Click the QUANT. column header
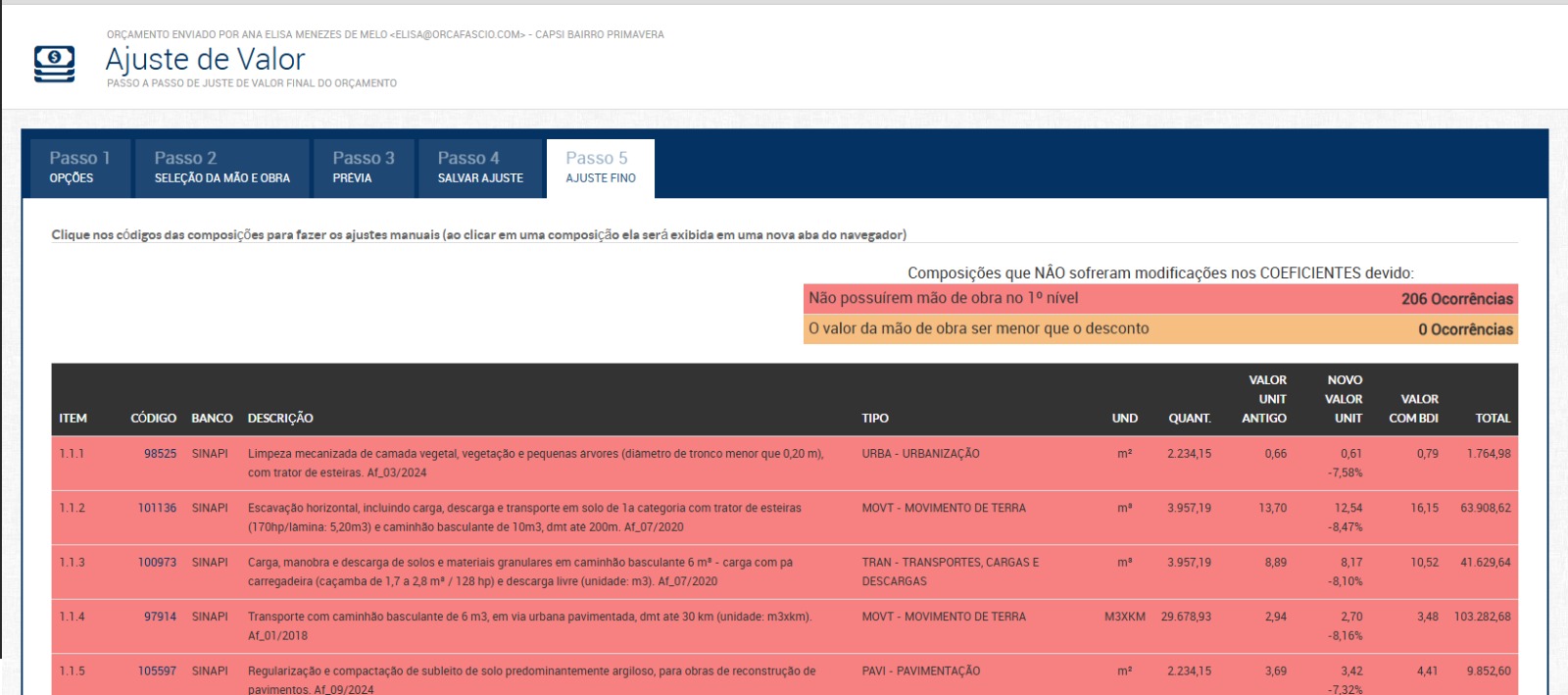 pyautogui.click(x=1190, y=419)
